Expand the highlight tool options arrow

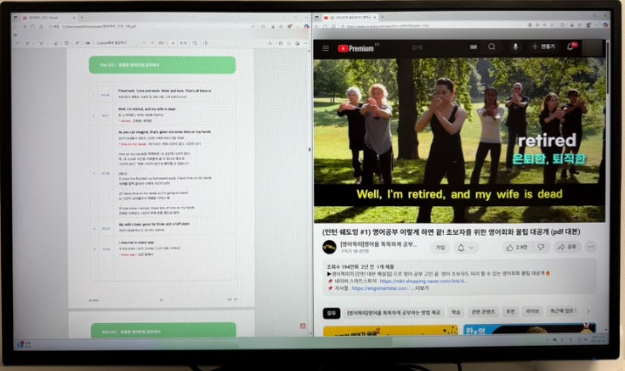pos(33,43)
